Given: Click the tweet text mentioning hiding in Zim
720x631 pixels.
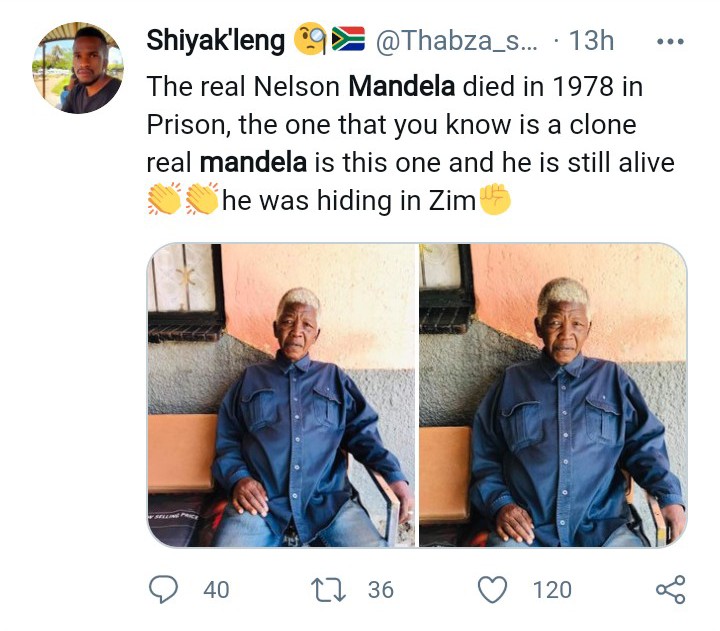Looking at the screenshot, I should pos(348,201).
